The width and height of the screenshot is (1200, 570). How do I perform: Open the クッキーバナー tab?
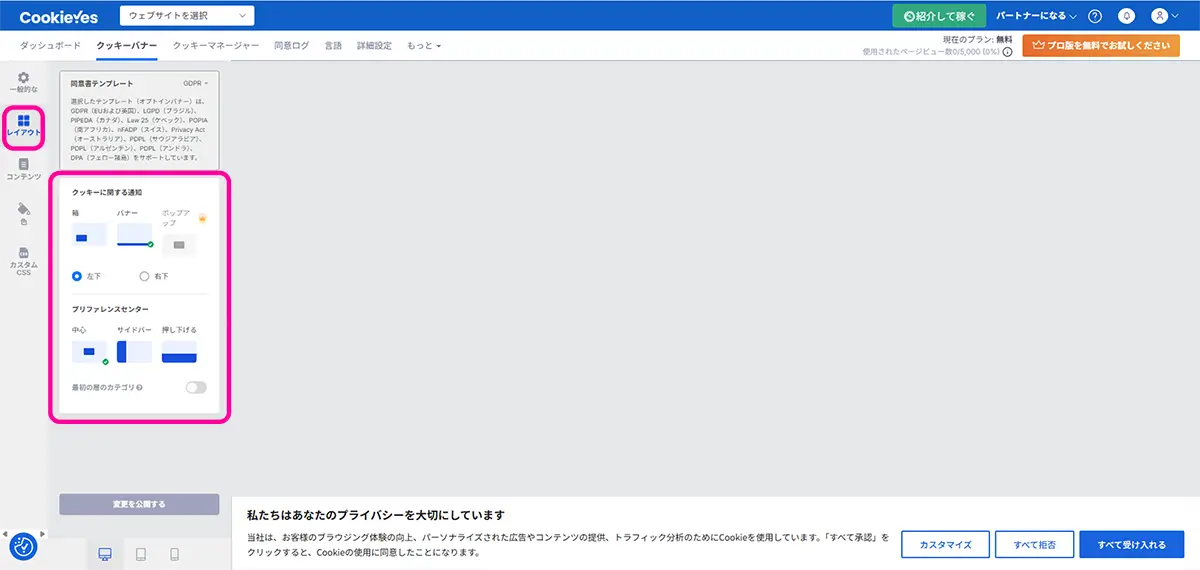(127, 46)
